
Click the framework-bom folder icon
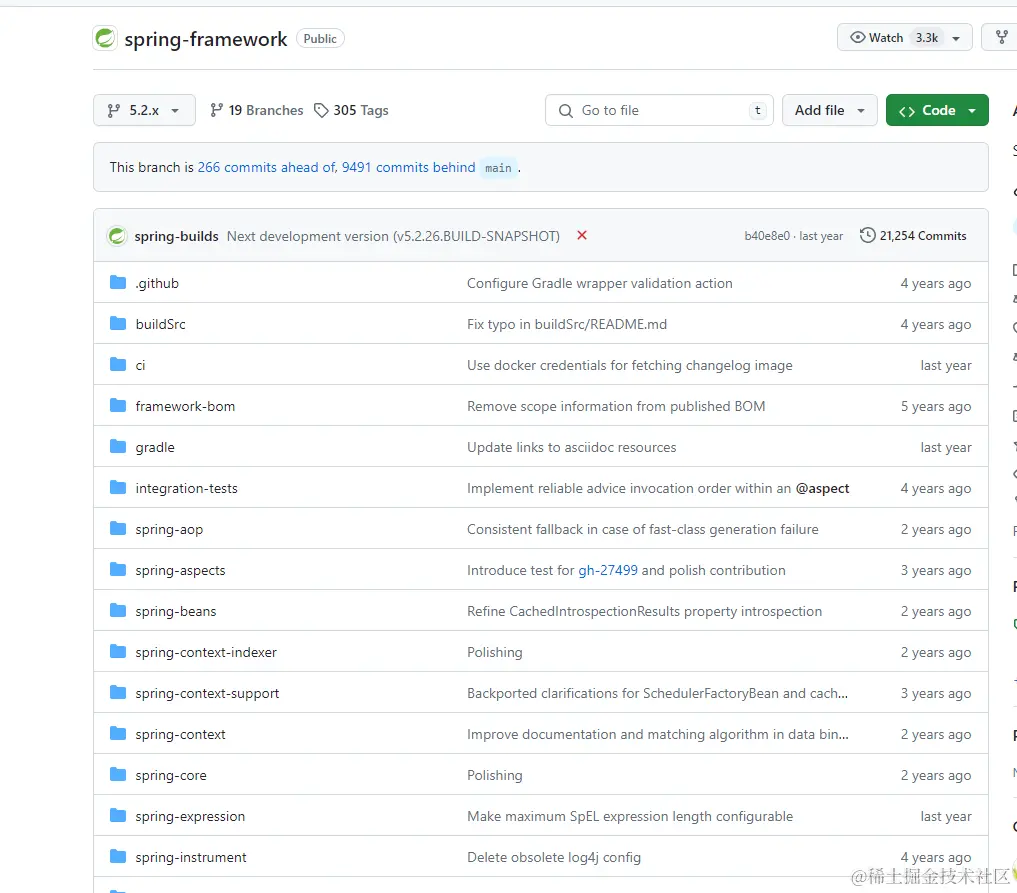coord(118,406)
